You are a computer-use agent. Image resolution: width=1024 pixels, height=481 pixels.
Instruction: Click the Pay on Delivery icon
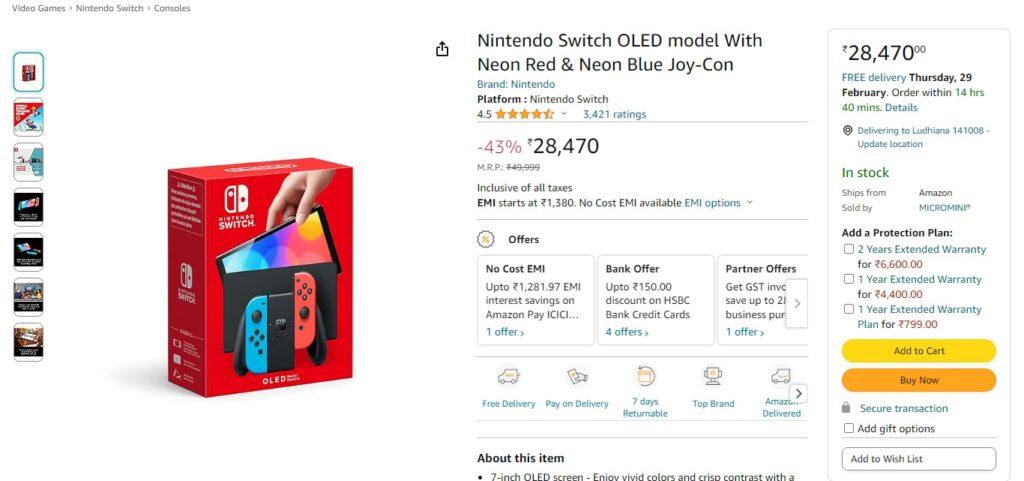(577, 377)
